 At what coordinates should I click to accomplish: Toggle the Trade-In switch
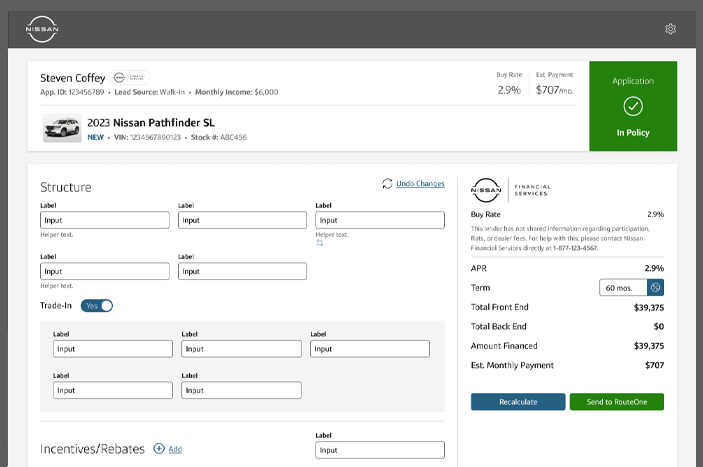pyautogui.click(x=97, y=306)
